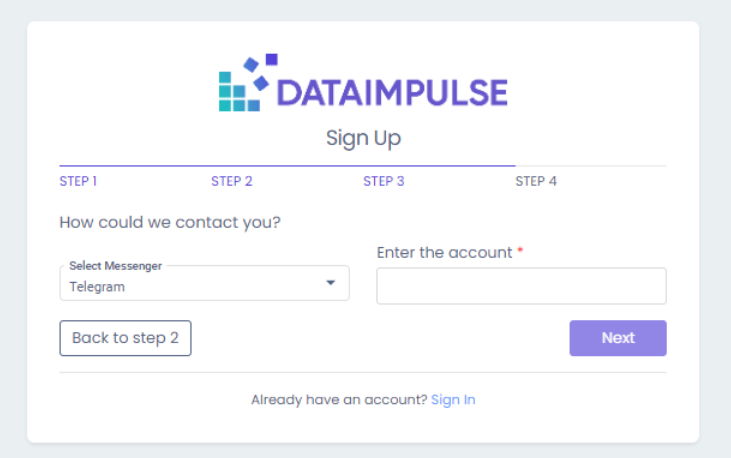Open the Select Messenger combo box
Viewport: 731px width, 458px height.
point(204,283)
